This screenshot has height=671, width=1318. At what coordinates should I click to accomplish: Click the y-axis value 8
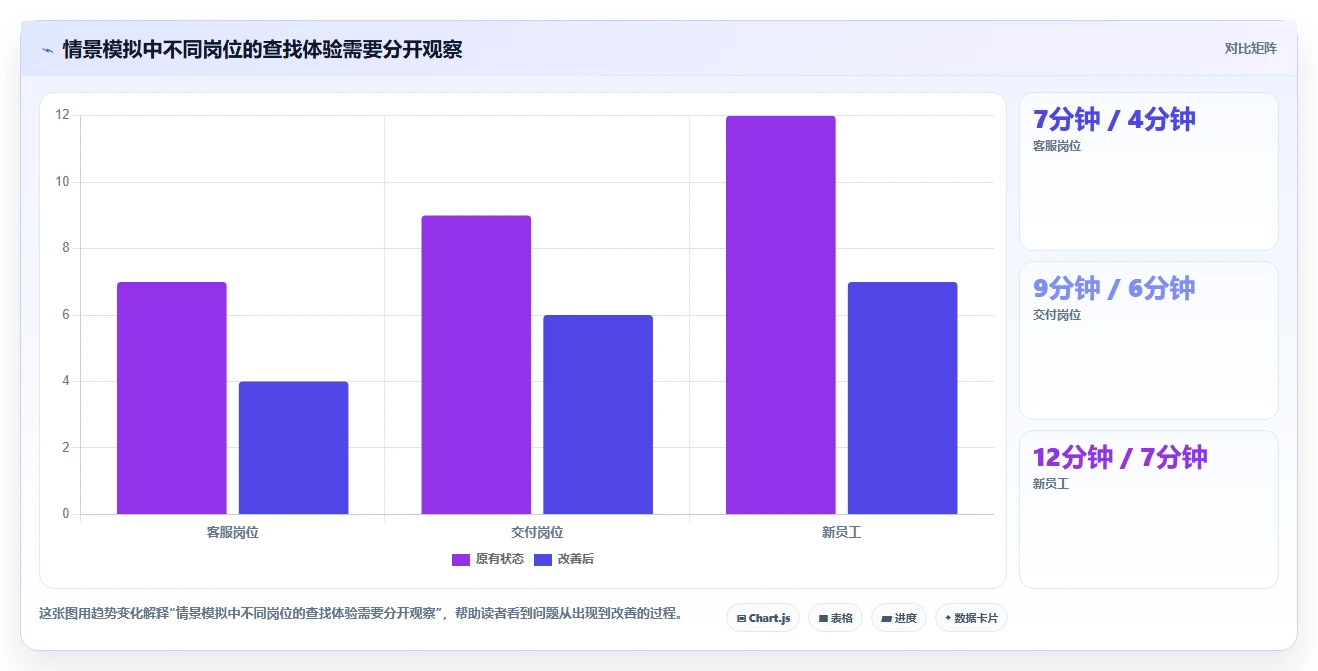pyautogui.click(x=66, y=248)
